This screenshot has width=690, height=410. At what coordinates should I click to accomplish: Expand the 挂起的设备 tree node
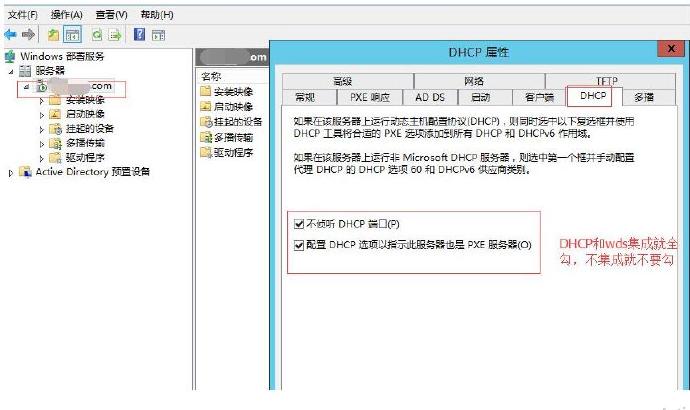click(x=42, y=130)
